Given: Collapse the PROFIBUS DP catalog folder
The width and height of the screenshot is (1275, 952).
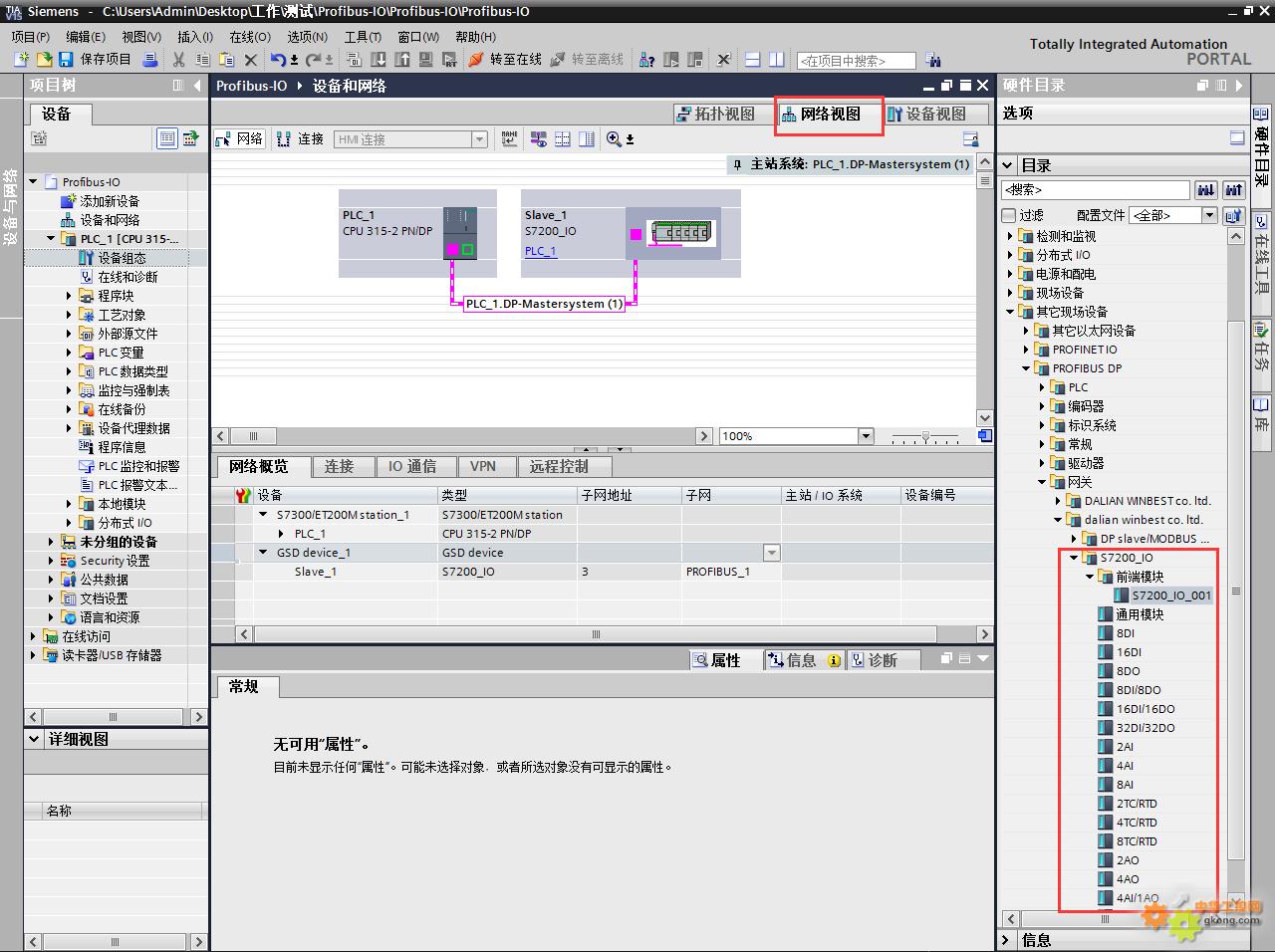Looking at the screenshot, I should tap(1026, 368).
